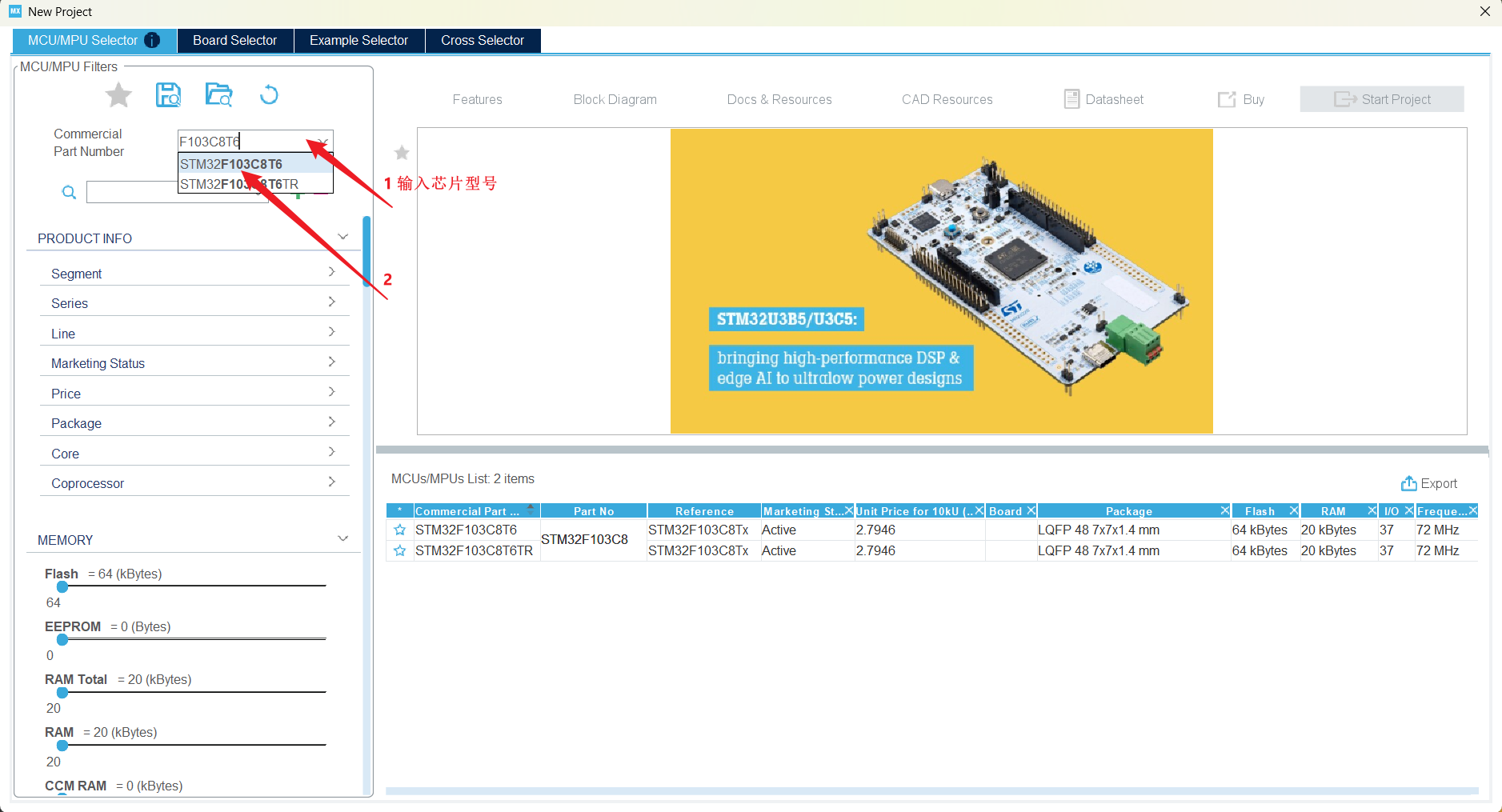Screen dimensions: 1502x812
Task: Sort by the Reference column header
Action: click(x=704, y=511)
